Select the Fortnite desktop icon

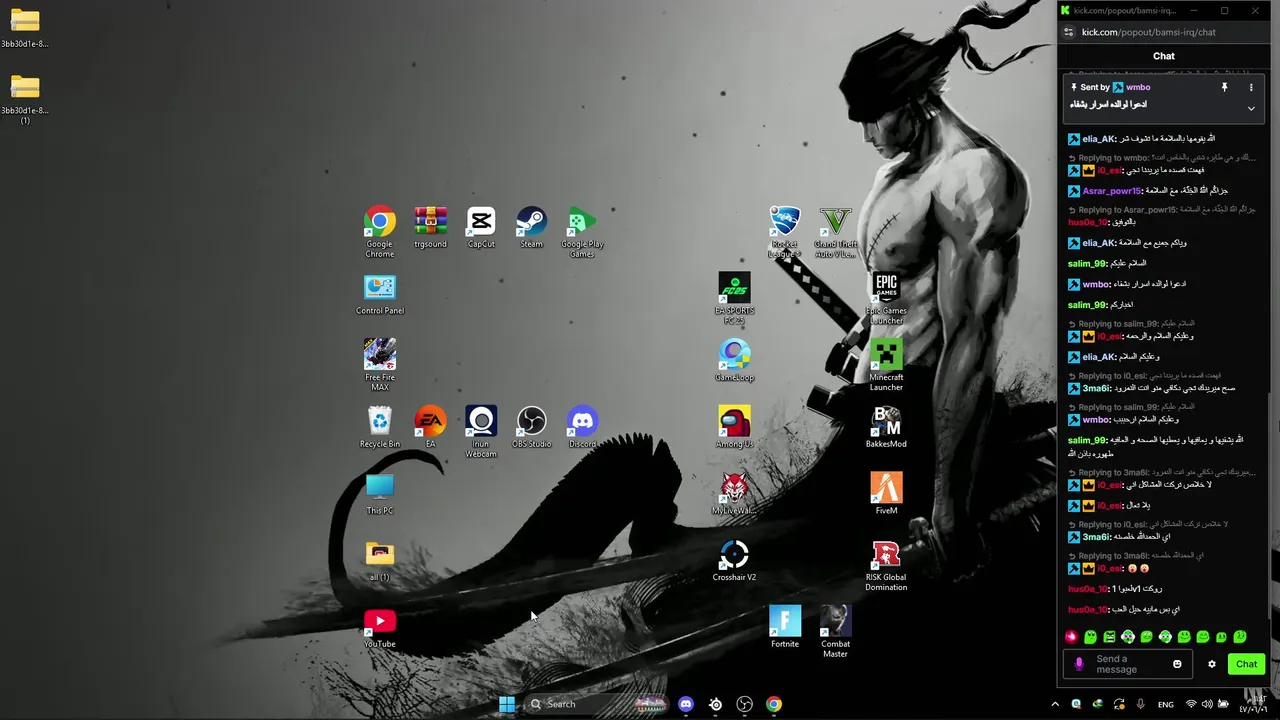pyautogui.click(x=785, y=628)
